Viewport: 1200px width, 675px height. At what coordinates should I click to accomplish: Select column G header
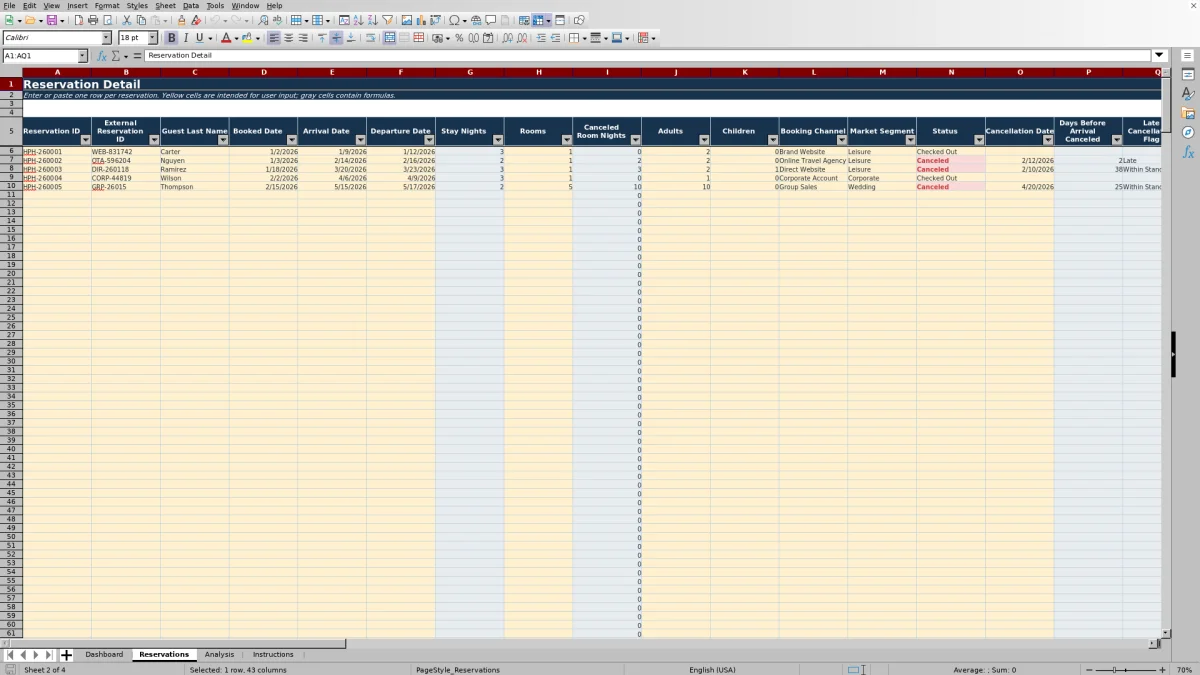click(x=470, y=72)
